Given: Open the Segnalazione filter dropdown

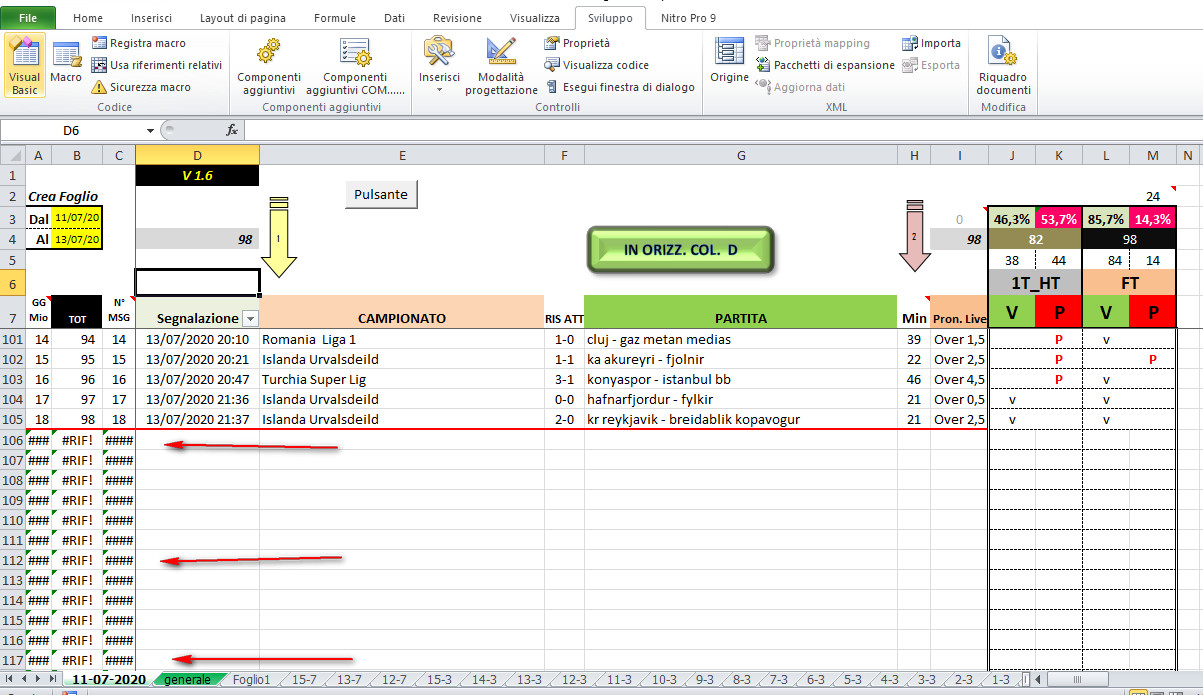Looking at the screenshot, I should 250,318.
